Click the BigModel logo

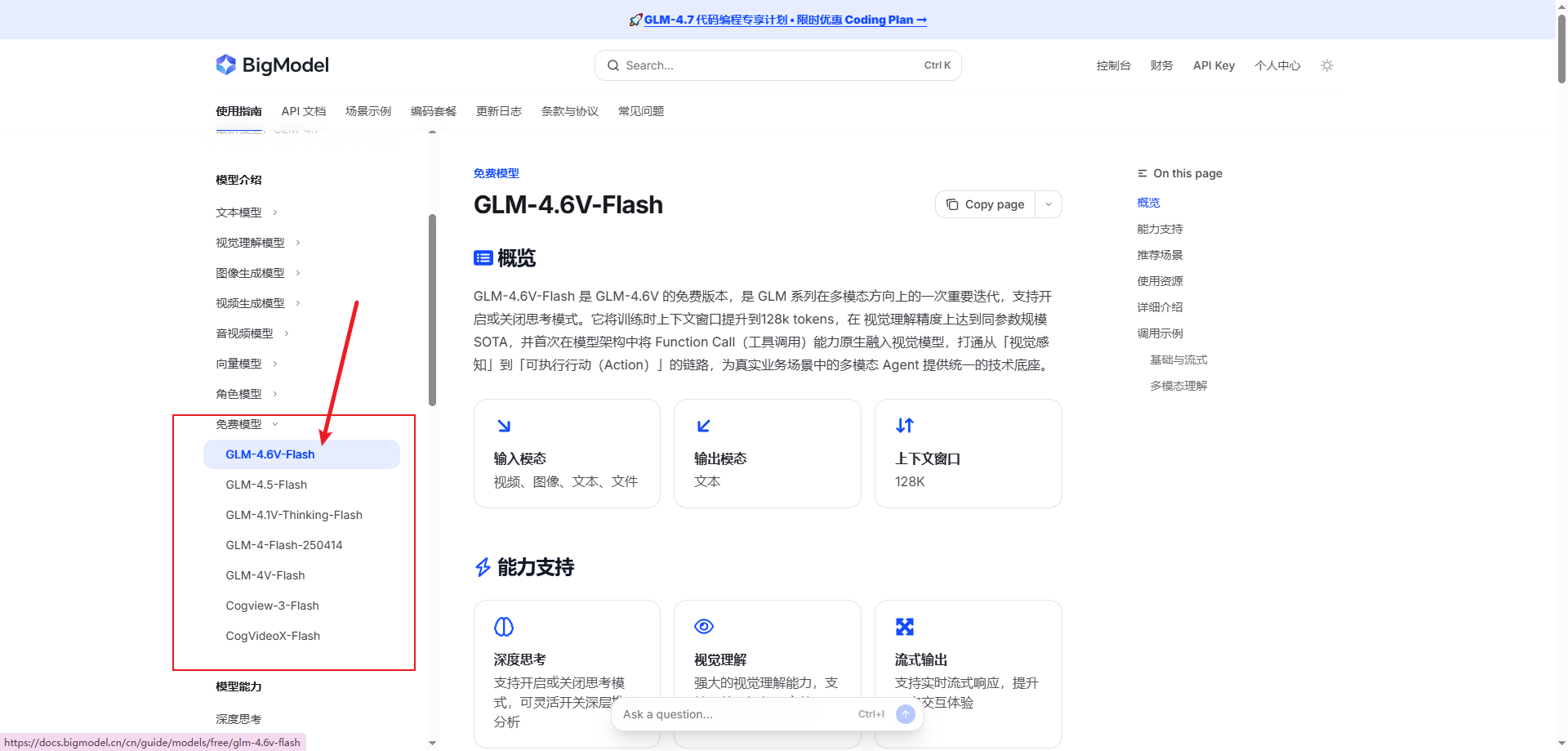[272, 65]
